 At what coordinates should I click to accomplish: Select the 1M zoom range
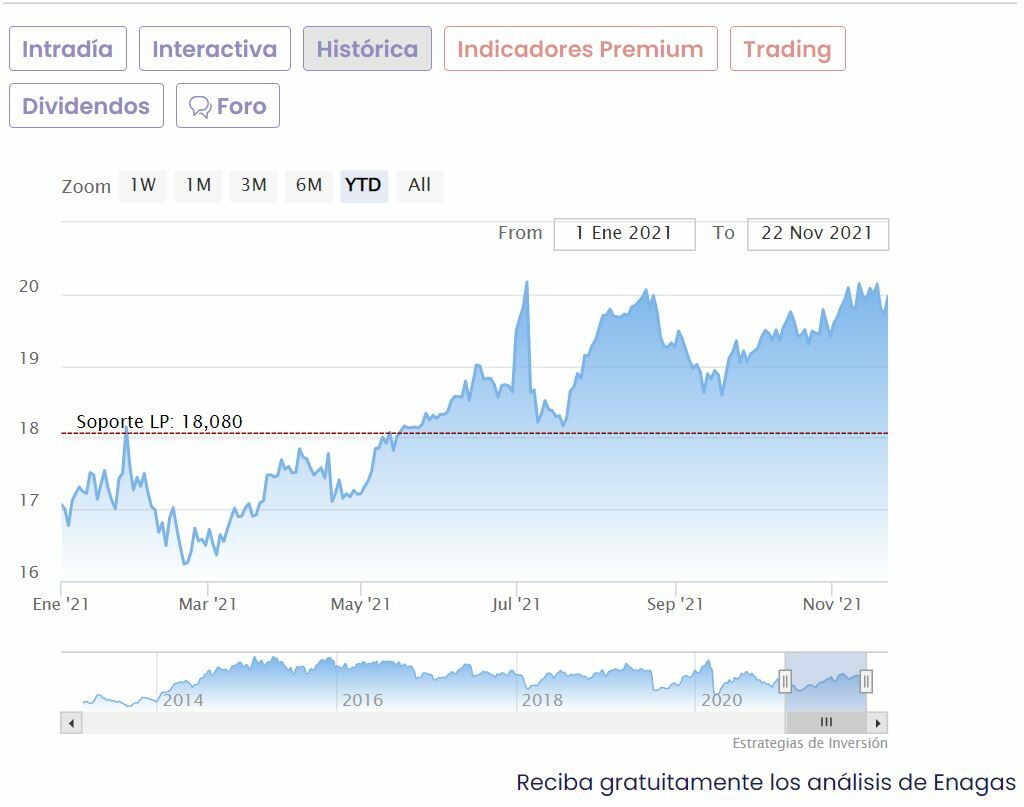pyautogui.click(x=198, y=186)
